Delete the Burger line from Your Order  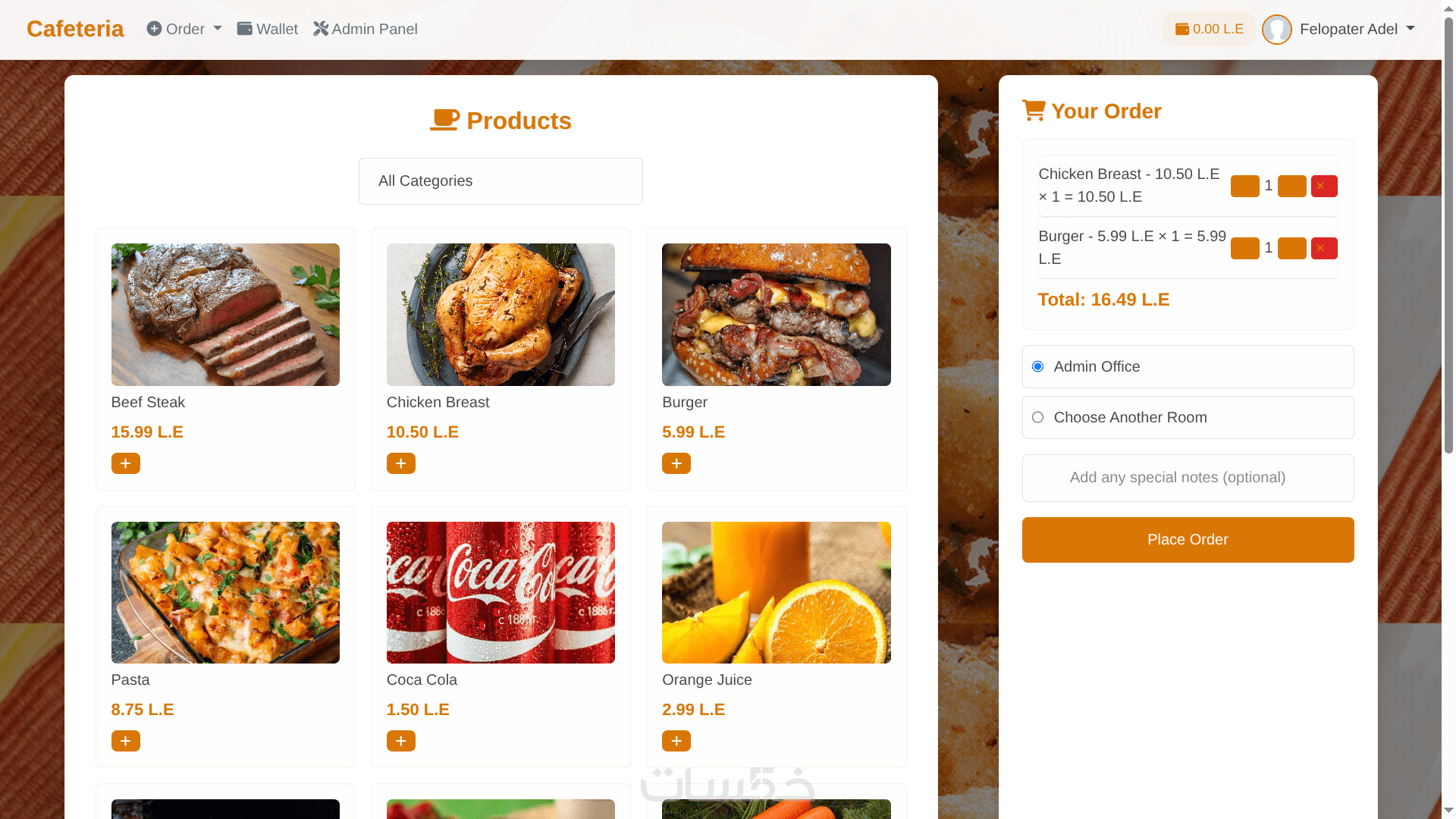[x=1324, y=249]
